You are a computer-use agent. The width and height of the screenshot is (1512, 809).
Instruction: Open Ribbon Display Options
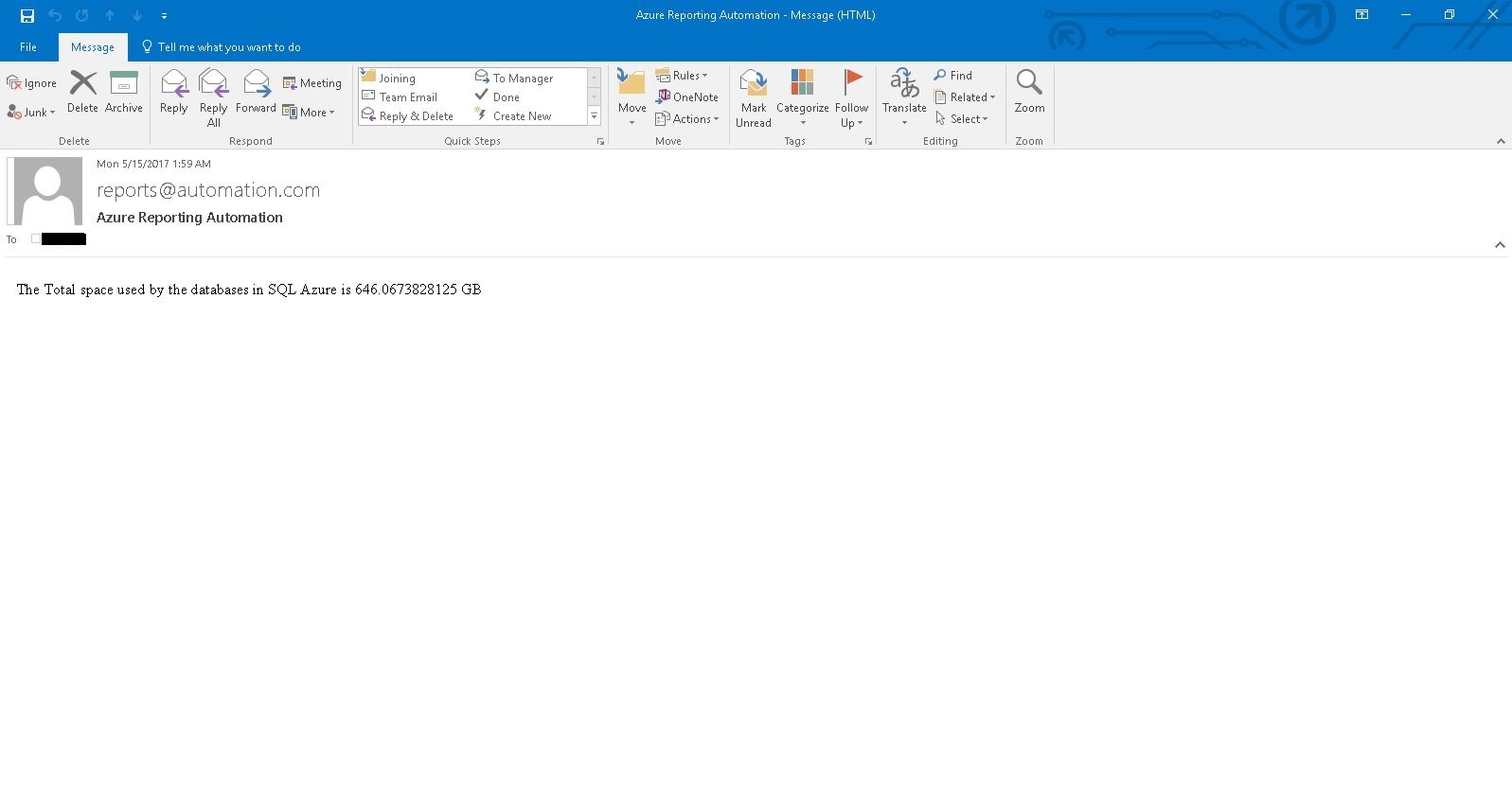pos(1361,15)
